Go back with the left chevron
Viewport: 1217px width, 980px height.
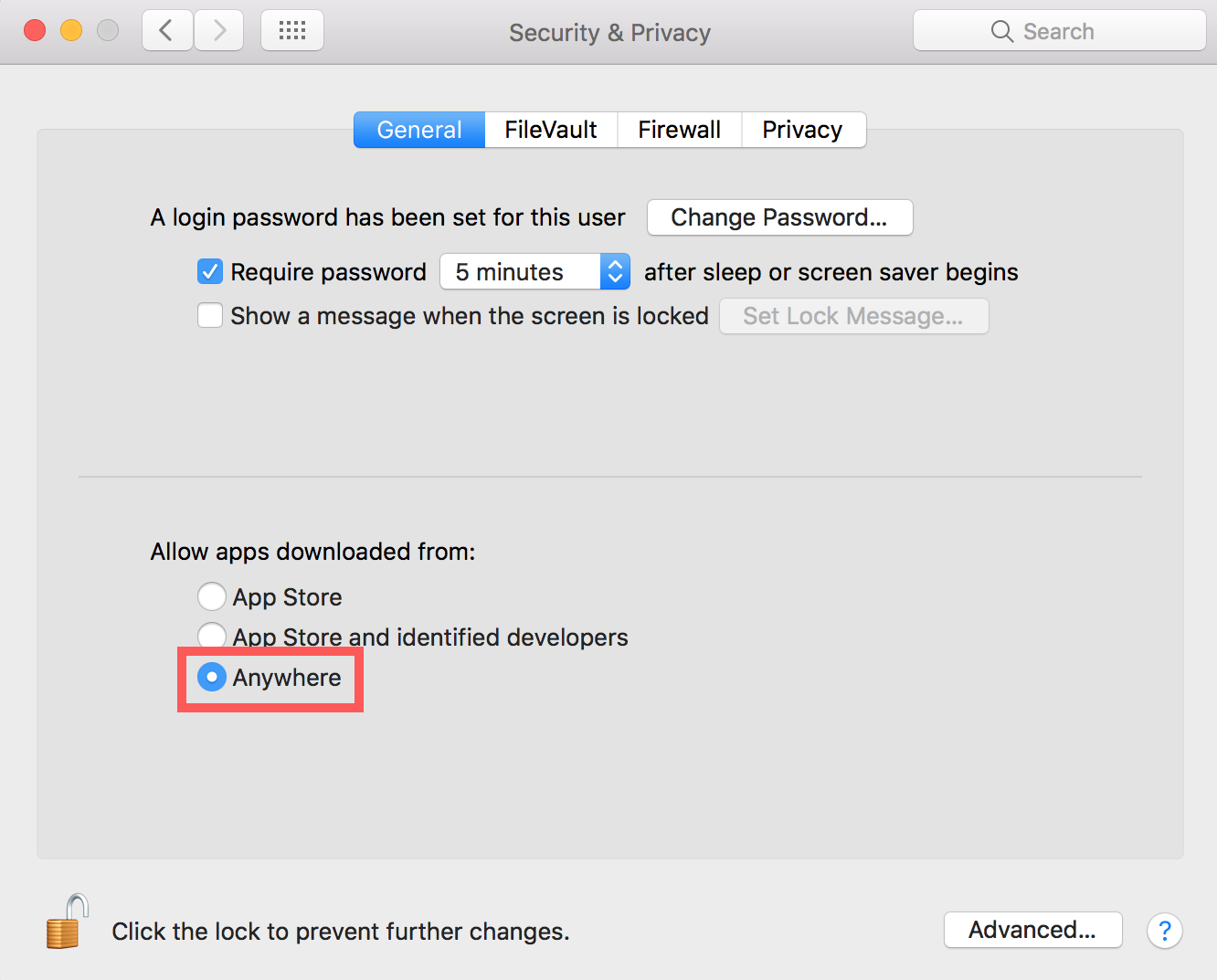pyautogui.click(x=167, y=31)
